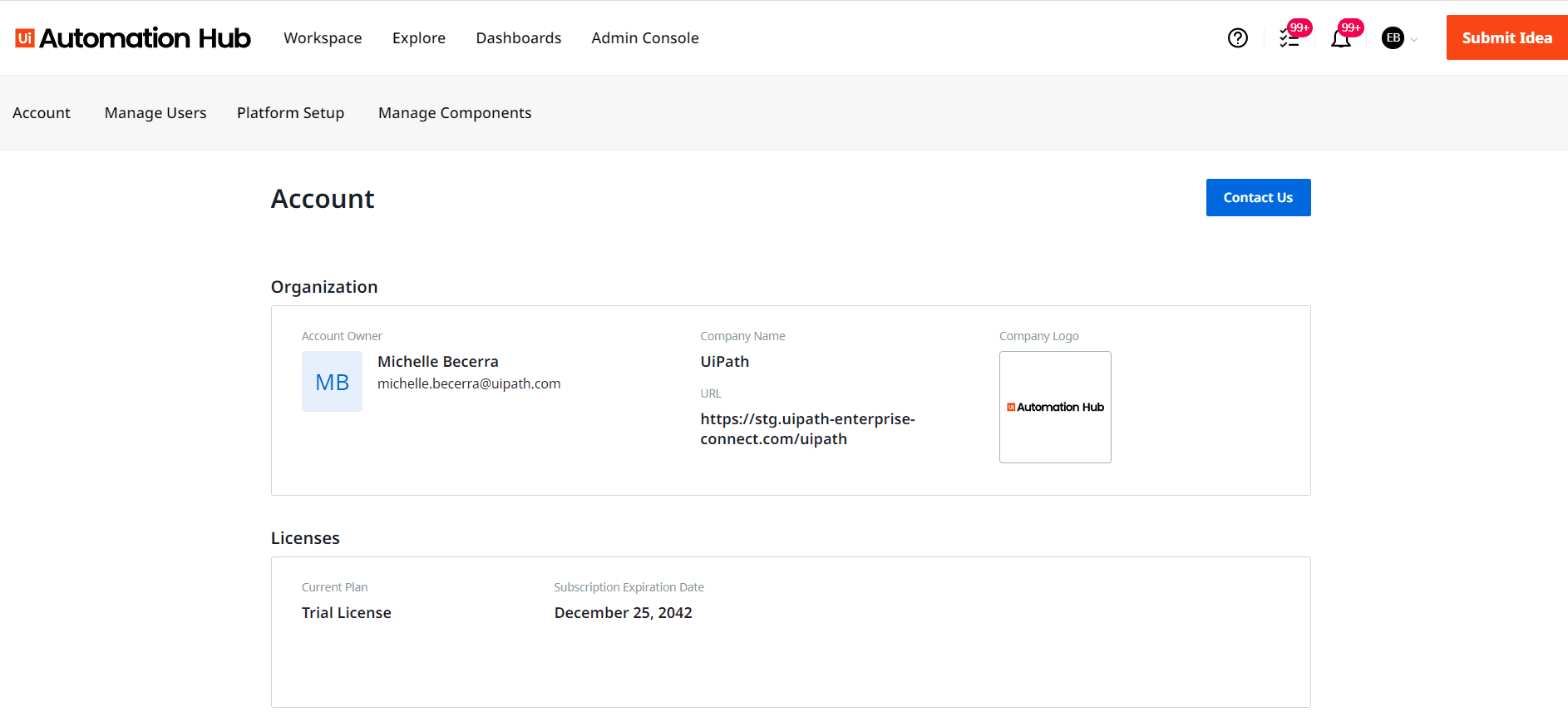Expand the user profile dropdown arrow
Viewport: 1568px width, 717px height.
pos(1413,39)
